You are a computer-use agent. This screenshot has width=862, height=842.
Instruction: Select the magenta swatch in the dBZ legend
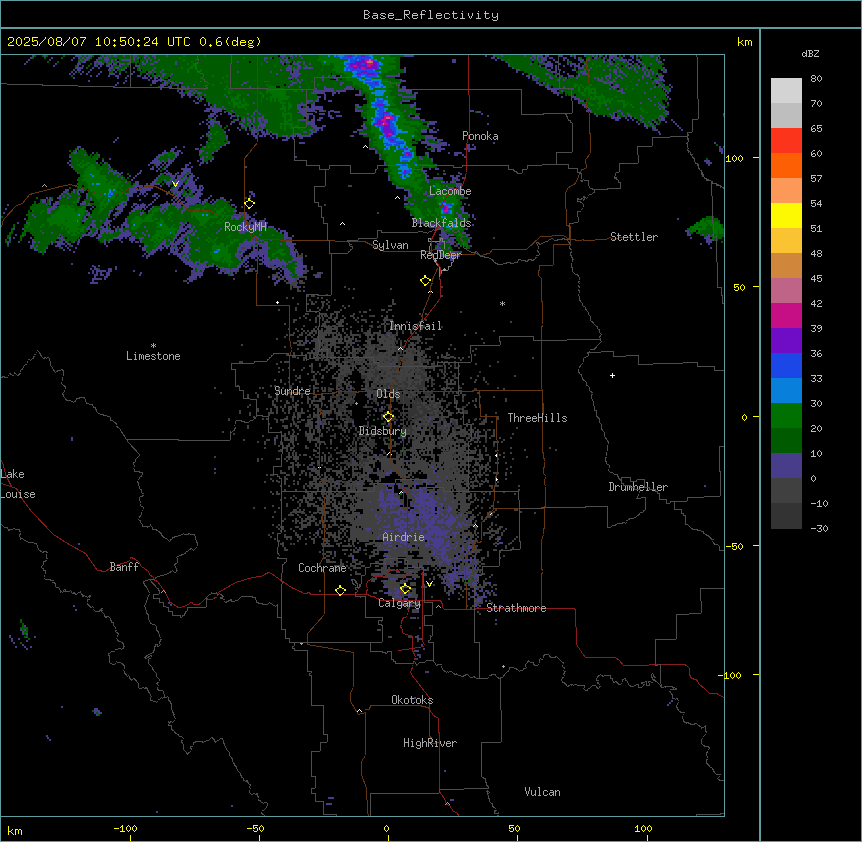pyautogui.click(x=786, y=315)
